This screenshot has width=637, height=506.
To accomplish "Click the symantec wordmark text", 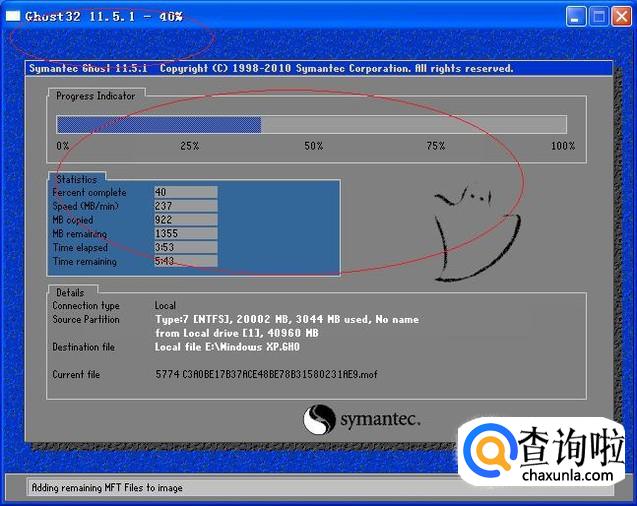I will (380, 420).
